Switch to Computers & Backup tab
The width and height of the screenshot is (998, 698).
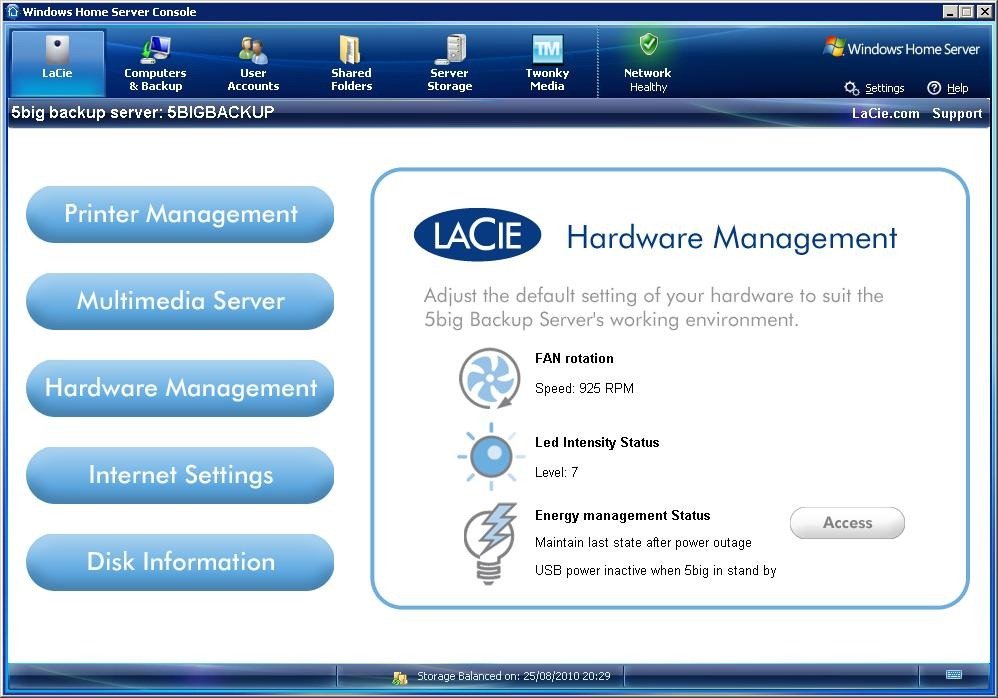pos(155,63)
